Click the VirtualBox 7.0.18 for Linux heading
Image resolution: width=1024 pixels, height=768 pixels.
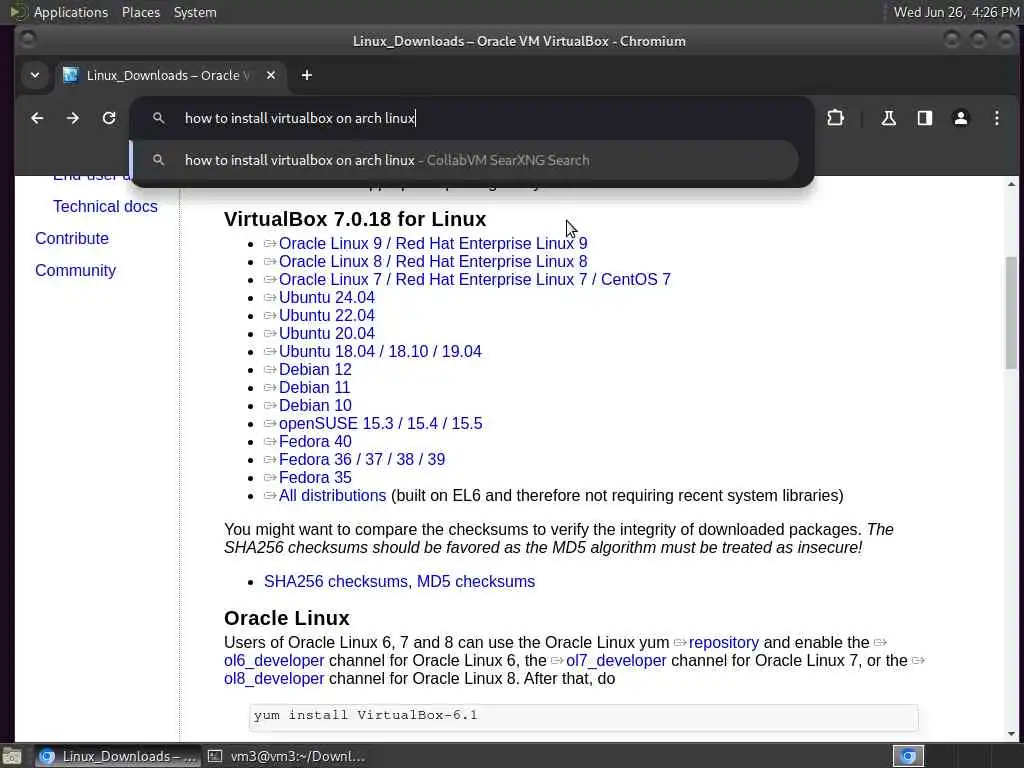pos(355,219)
